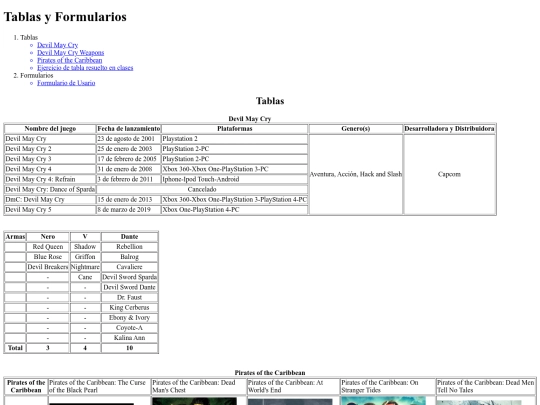Image resolution: width=540 pixels, height=405 pixels.
Task: Click 'Dead Men Tell No Tales' title cell
Action: point(486,386)
